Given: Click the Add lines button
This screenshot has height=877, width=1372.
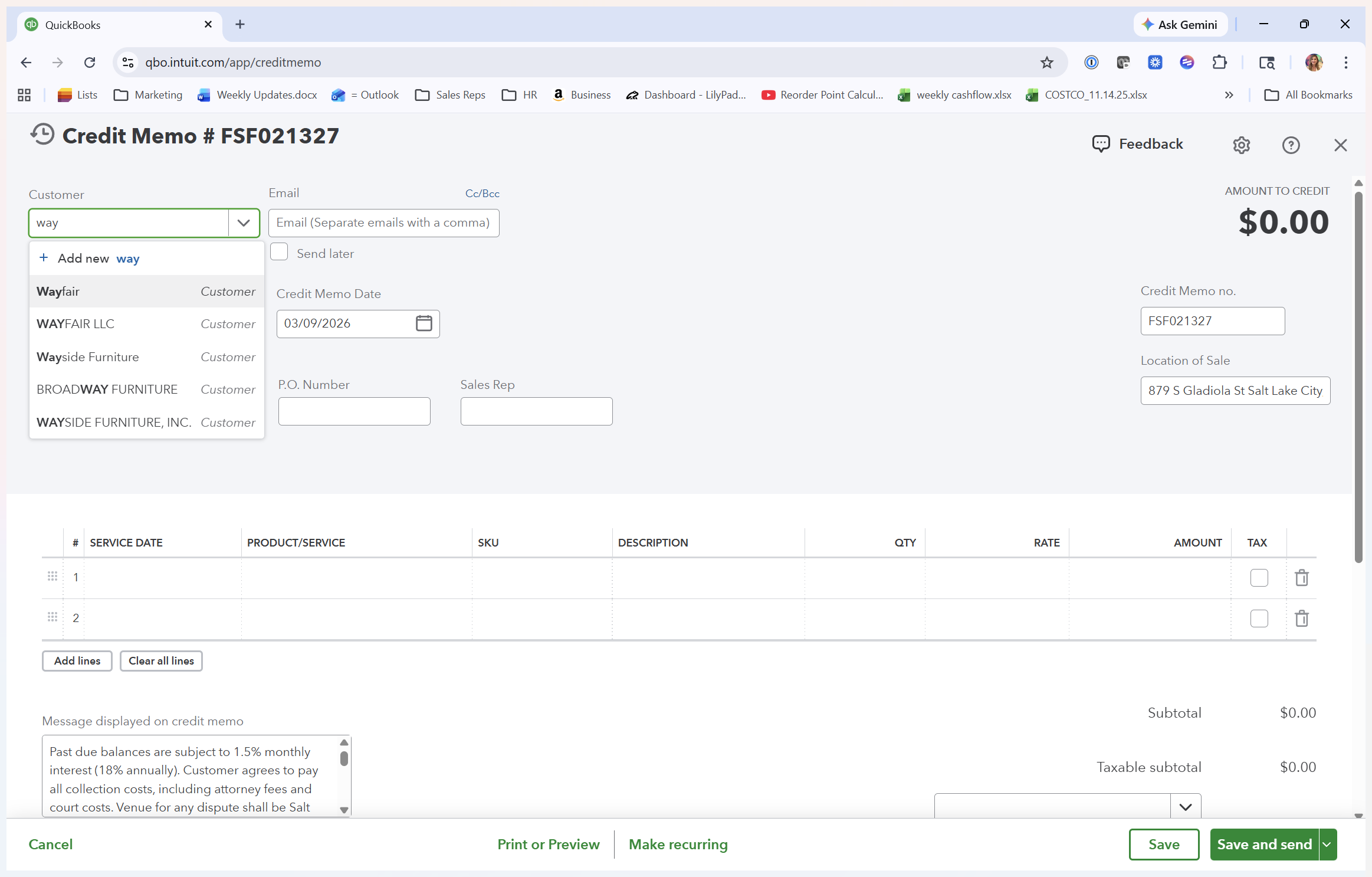Looking at the screenshot, I should click(x=77, y=661).
